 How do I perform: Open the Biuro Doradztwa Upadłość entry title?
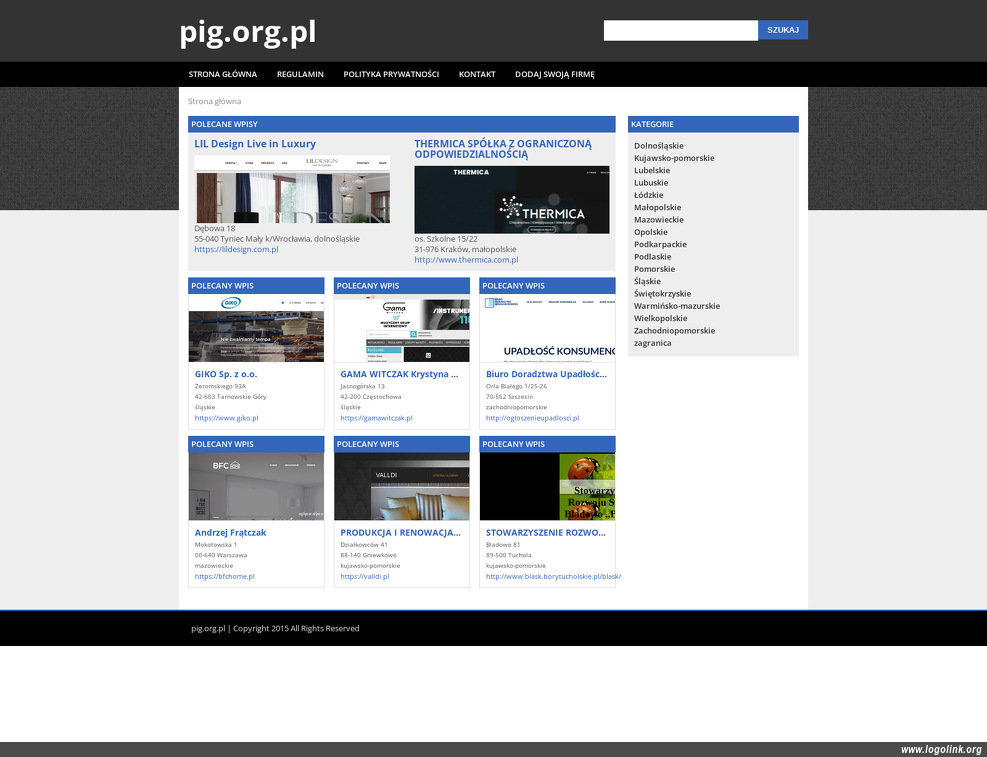click(546, 374)
